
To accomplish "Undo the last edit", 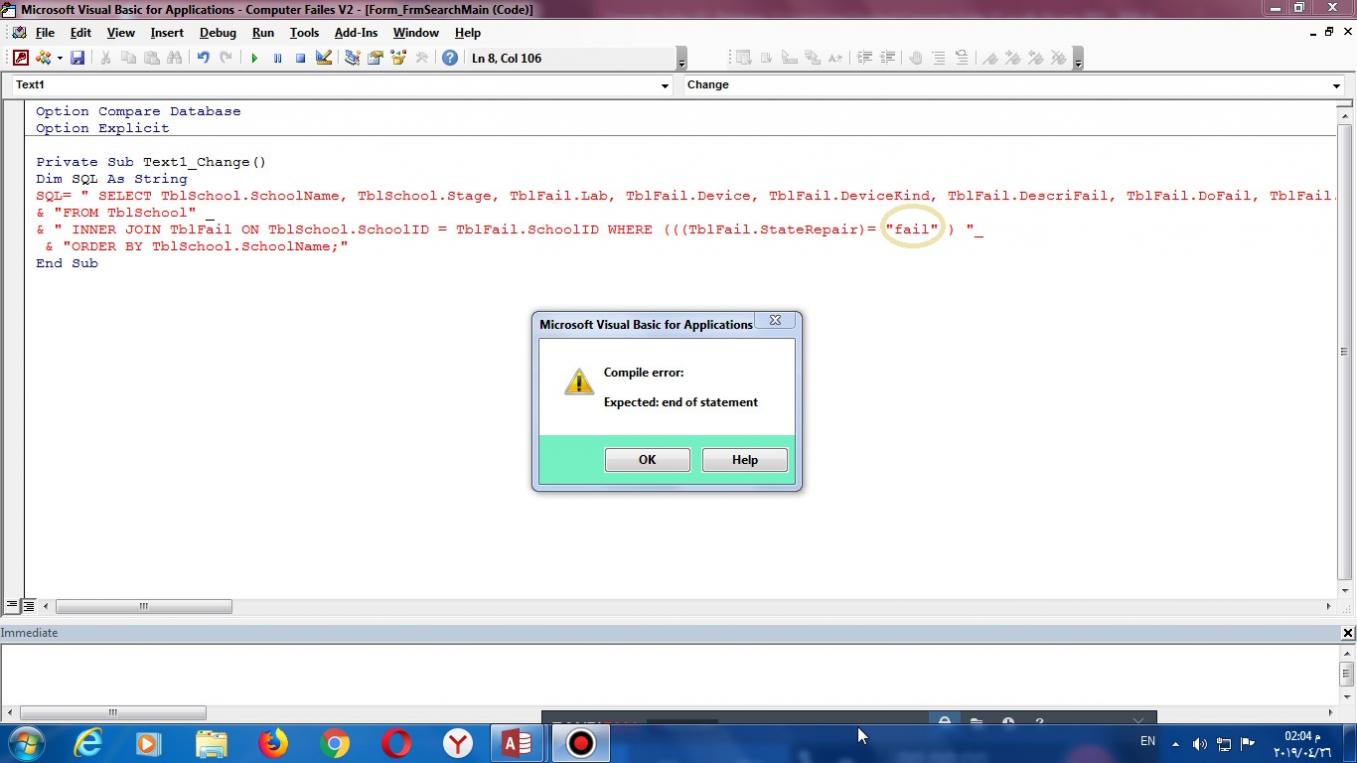I will (203, 58).
